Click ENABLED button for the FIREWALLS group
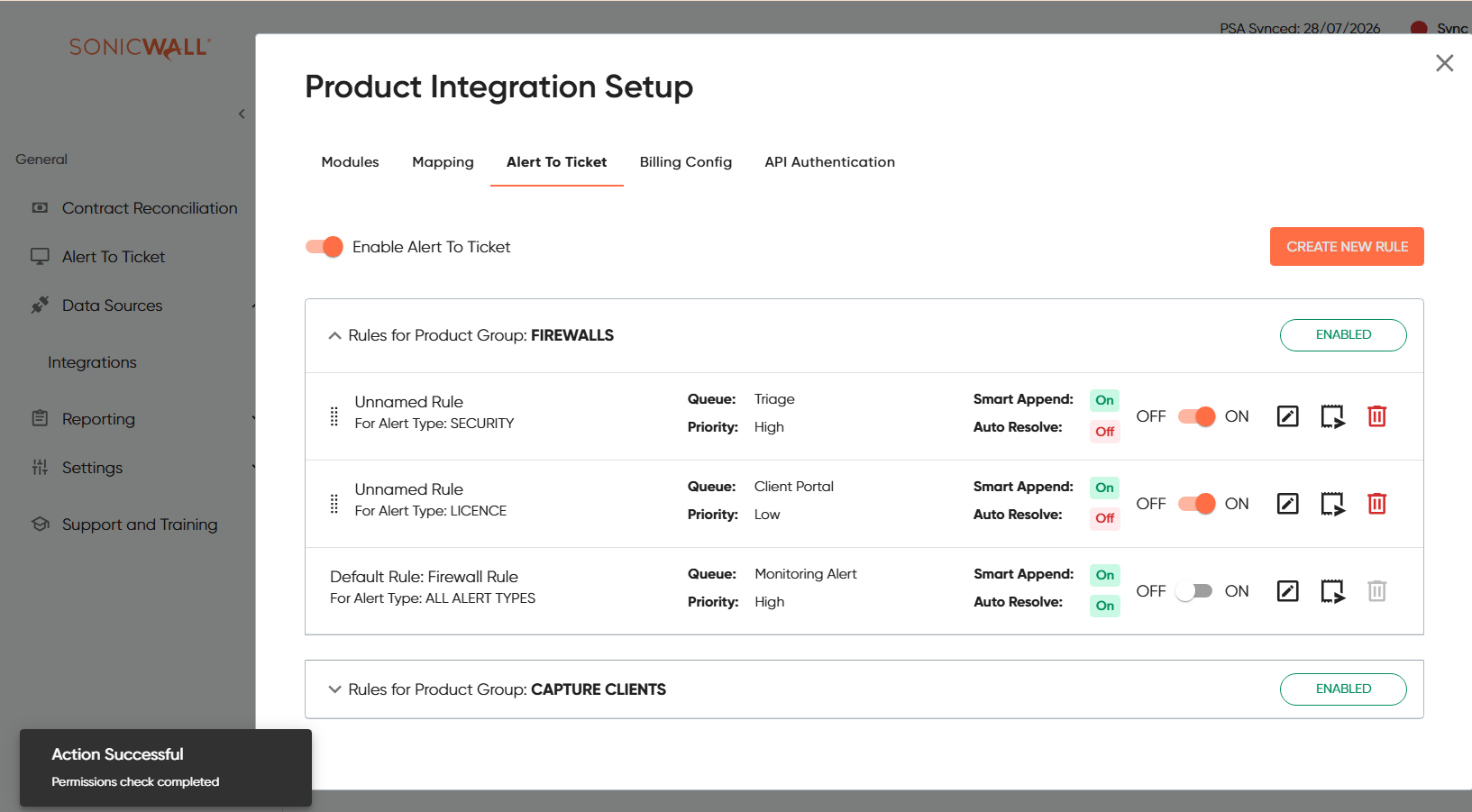Screen dimensions: 1472x812 point(1343,335)
